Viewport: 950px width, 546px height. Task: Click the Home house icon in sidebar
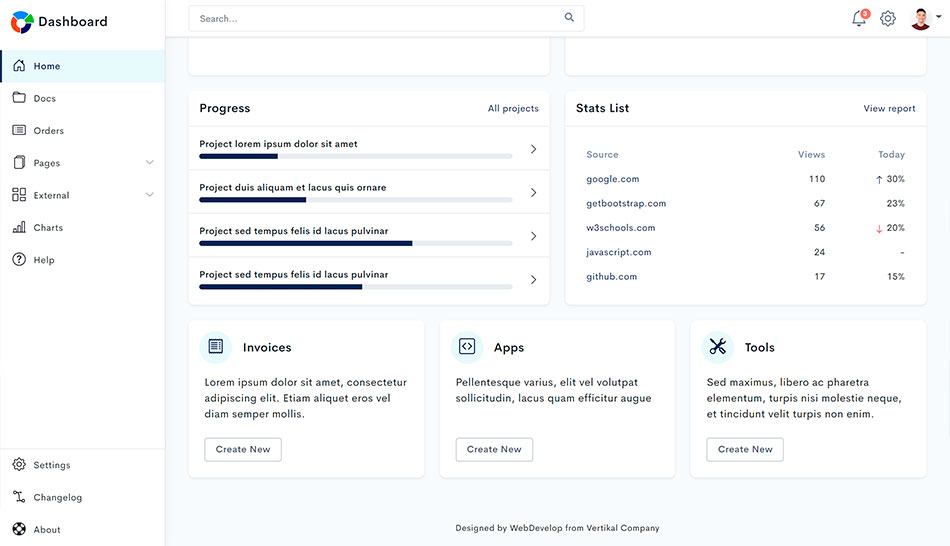pos(19,65)
